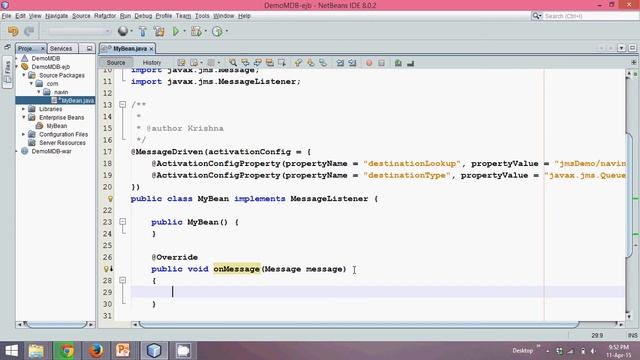Viewport: 640px width, 360px height.
Task: Open the Navigate menu
Action: click(56, 16)
